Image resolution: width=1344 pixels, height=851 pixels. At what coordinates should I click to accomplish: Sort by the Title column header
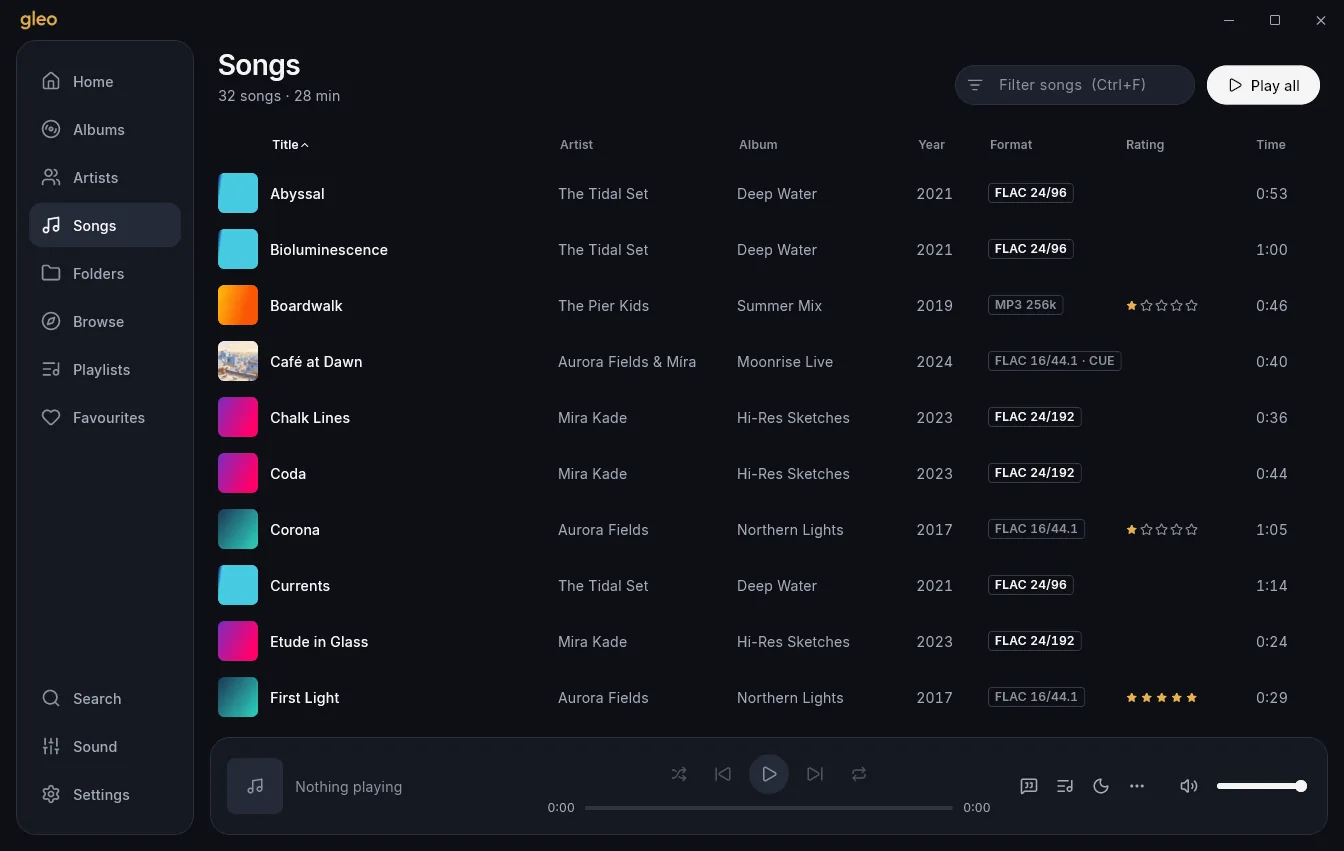pos(290,145)
